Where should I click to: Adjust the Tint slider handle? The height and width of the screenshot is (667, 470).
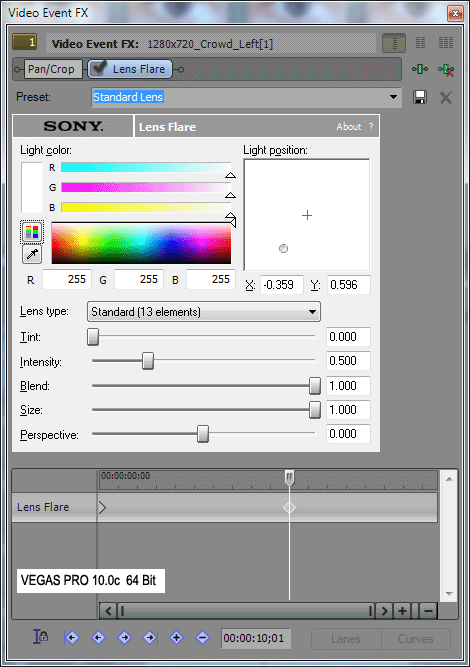(93, 336)
